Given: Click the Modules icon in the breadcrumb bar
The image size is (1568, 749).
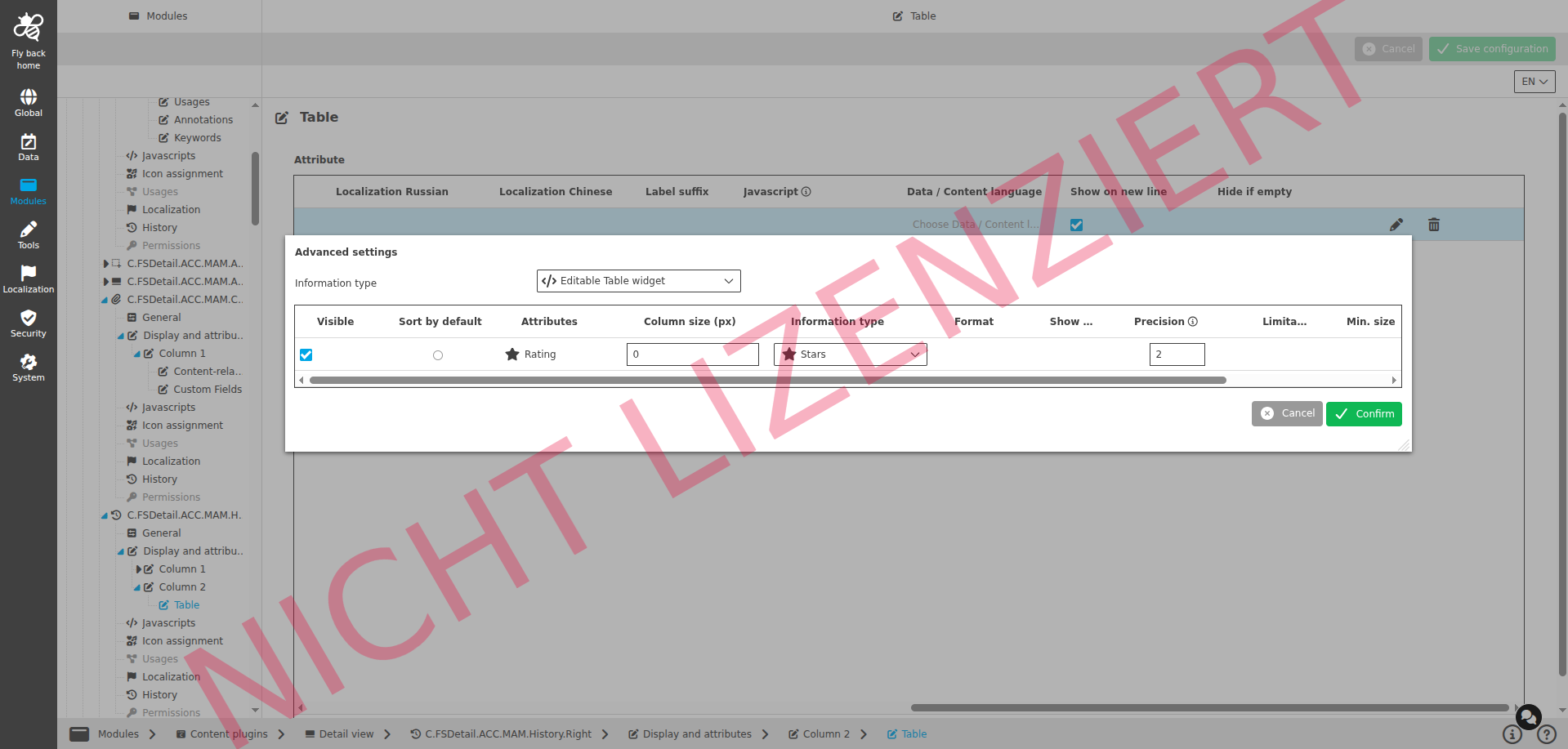Looking at the screenshot, I should coord(79,734).
